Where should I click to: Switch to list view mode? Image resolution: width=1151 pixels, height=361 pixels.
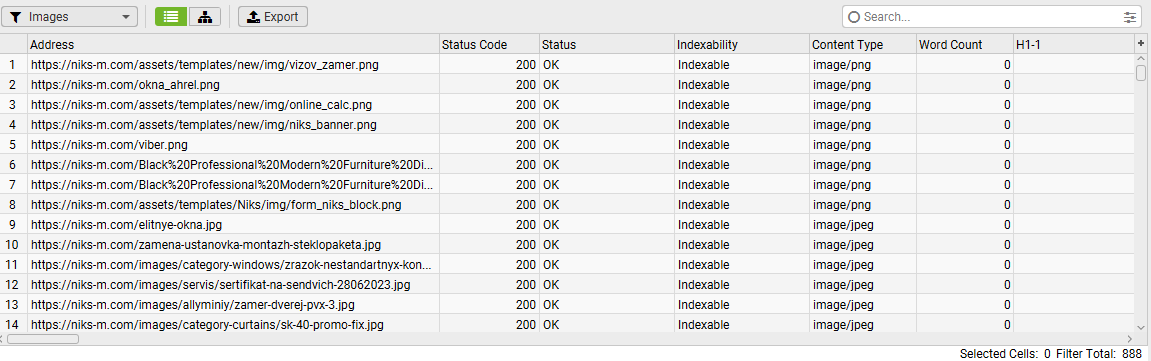(x=171, y=17)
